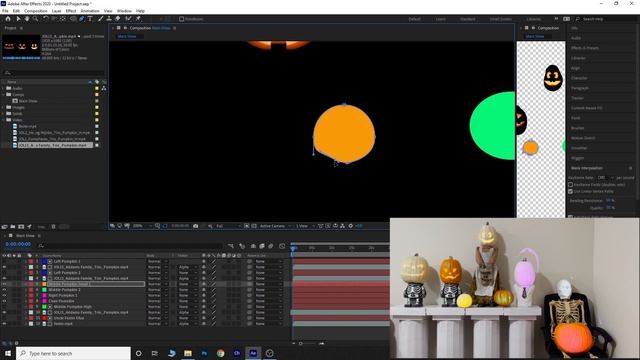Open the 1 View layout dropdown
Viewport: 640px width, 360px height.
[x=305, y=226]
